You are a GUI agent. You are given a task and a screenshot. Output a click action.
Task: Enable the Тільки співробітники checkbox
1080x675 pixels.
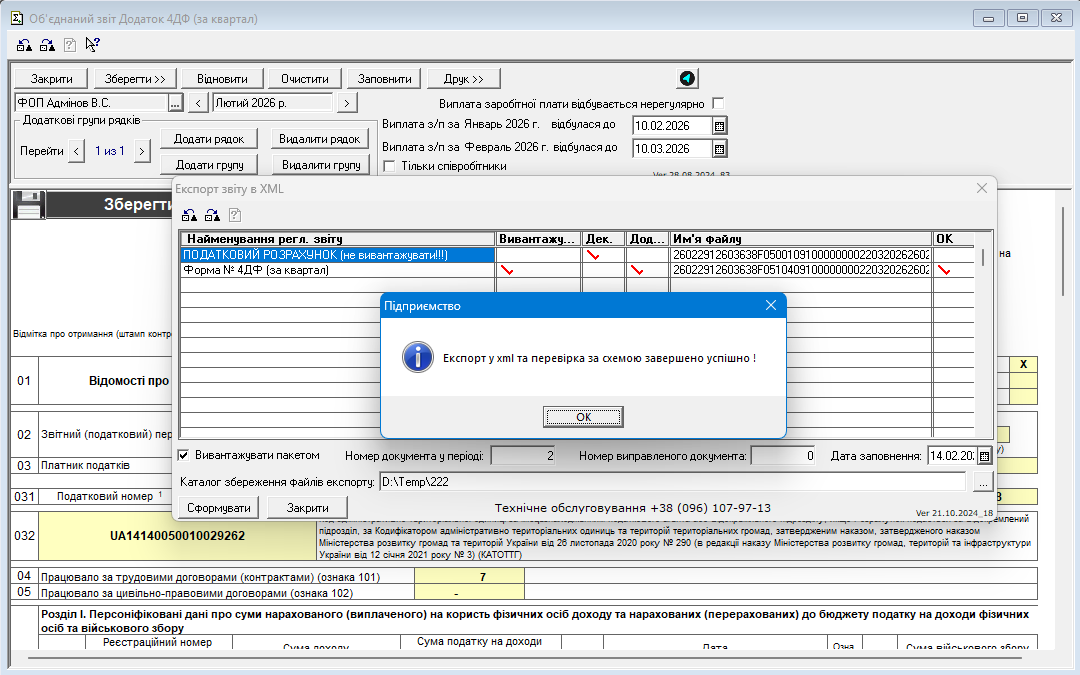(x=390, y=166)
